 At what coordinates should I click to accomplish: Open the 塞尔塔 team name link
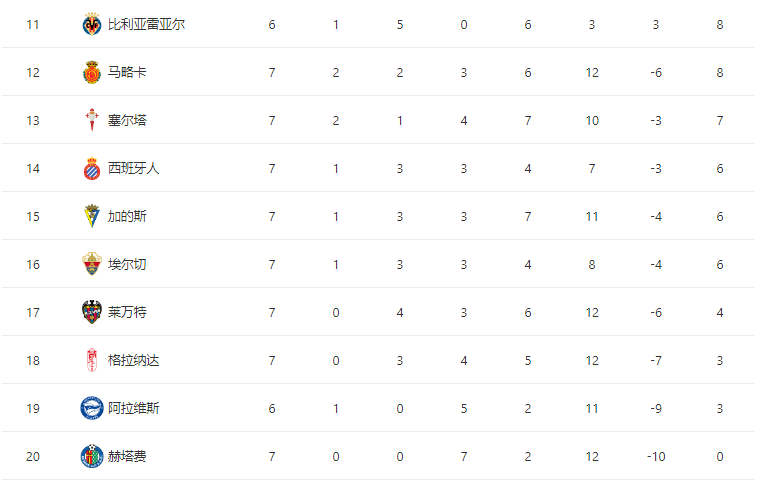pyautogui.click(x=127, y=120)
